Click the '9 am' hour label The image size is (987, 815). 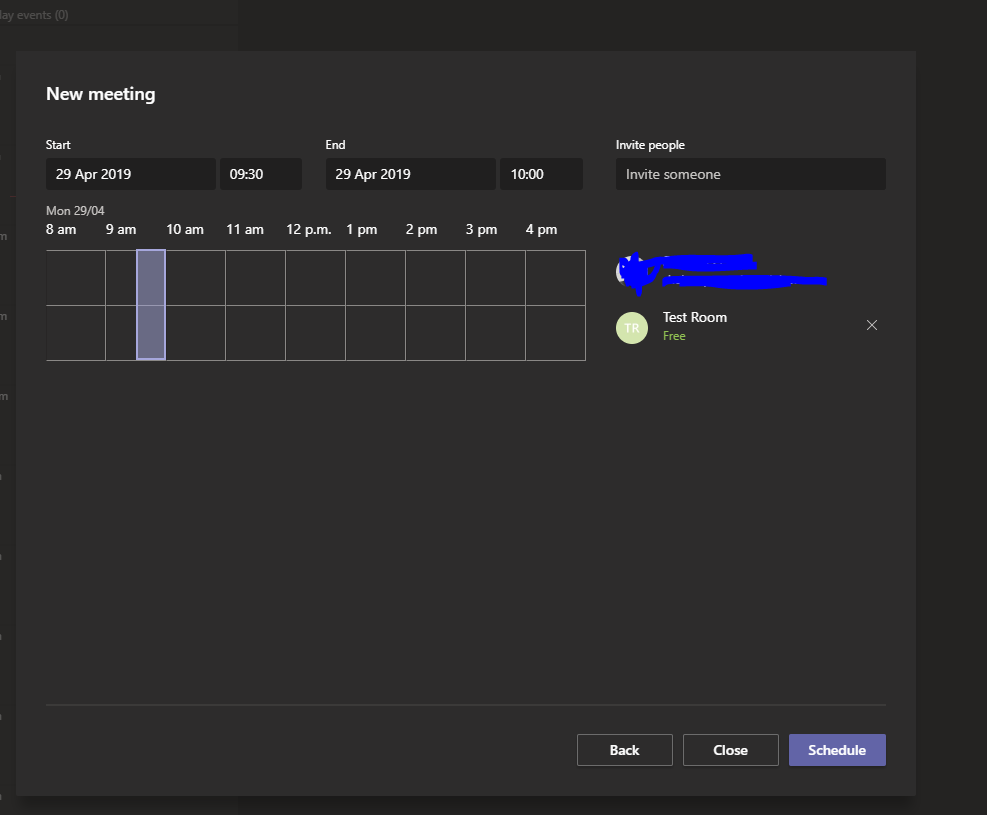[121, 230]
